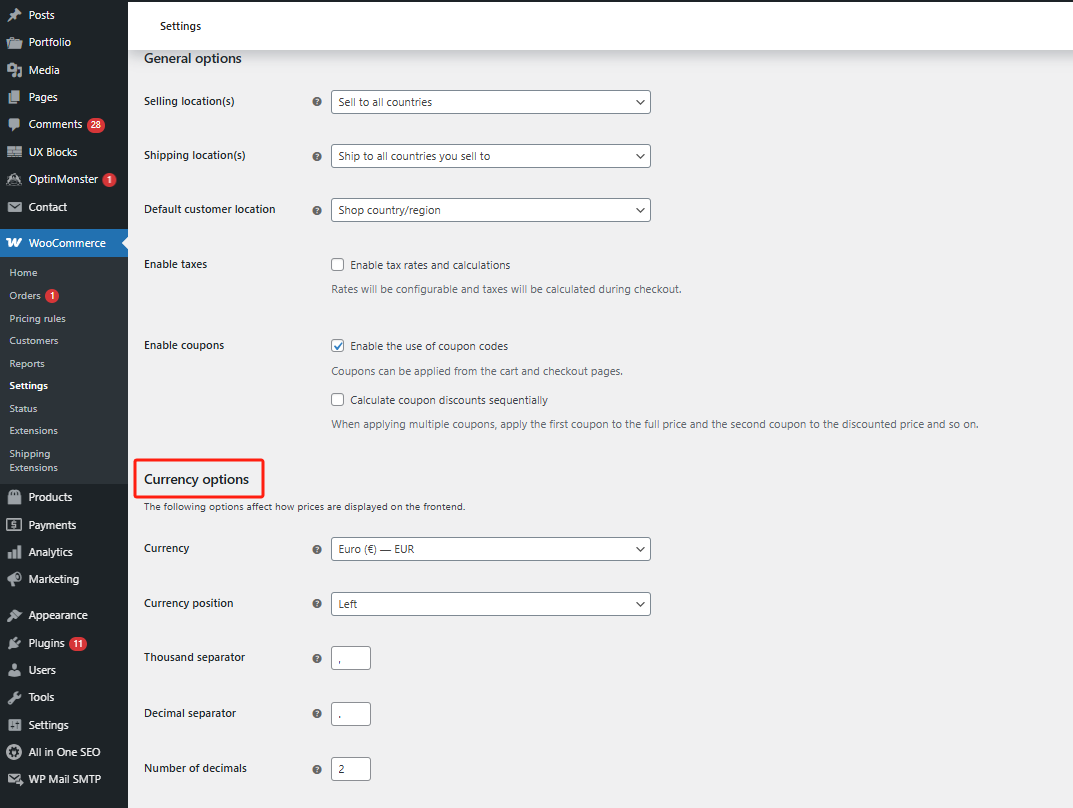Click the Marketing megaphone icon
Screen dimensions: 1073x808
14,579
